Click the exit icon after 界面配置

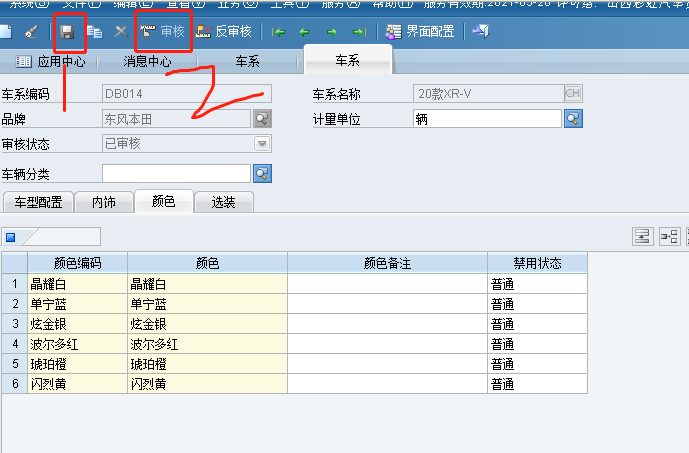click(480, 32)
